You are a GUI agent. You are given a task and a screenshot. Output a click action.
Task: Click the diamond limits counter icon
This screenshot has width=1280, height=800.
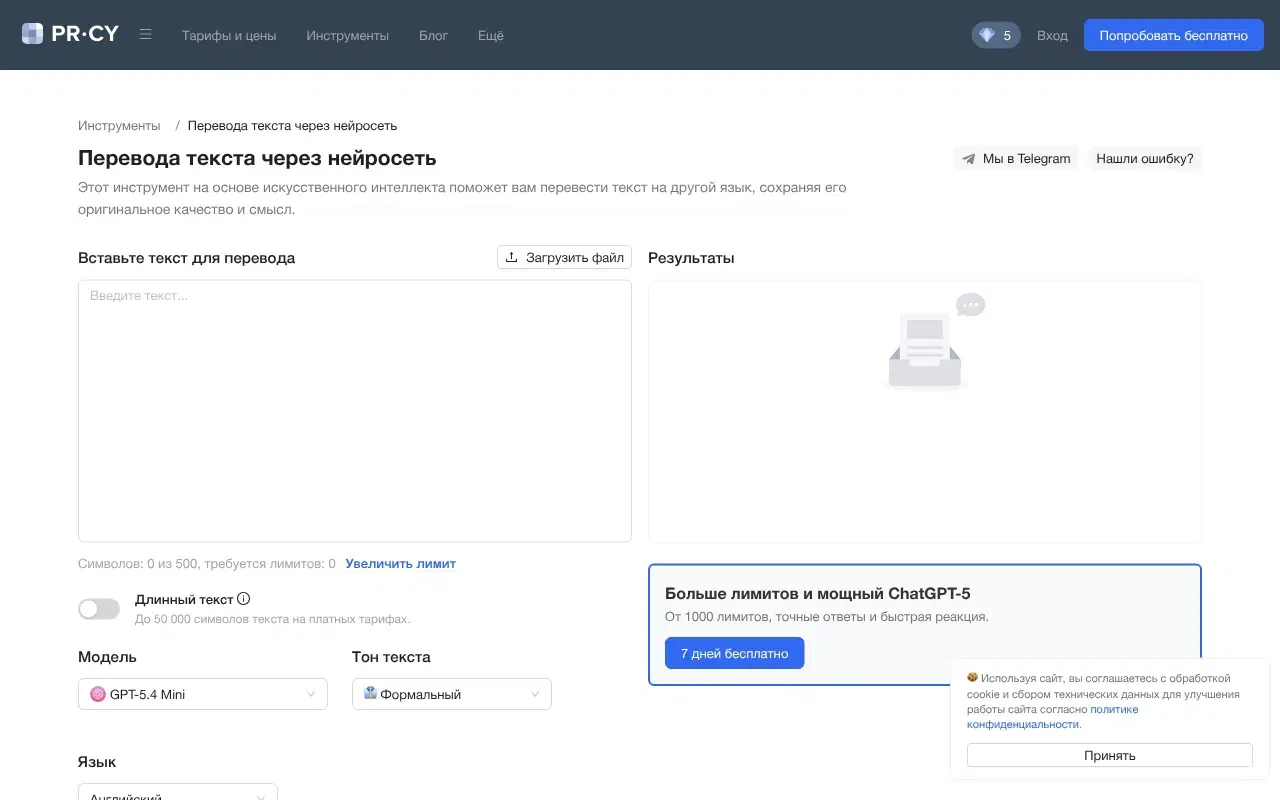pyautogui.click(x=987, y=35)
